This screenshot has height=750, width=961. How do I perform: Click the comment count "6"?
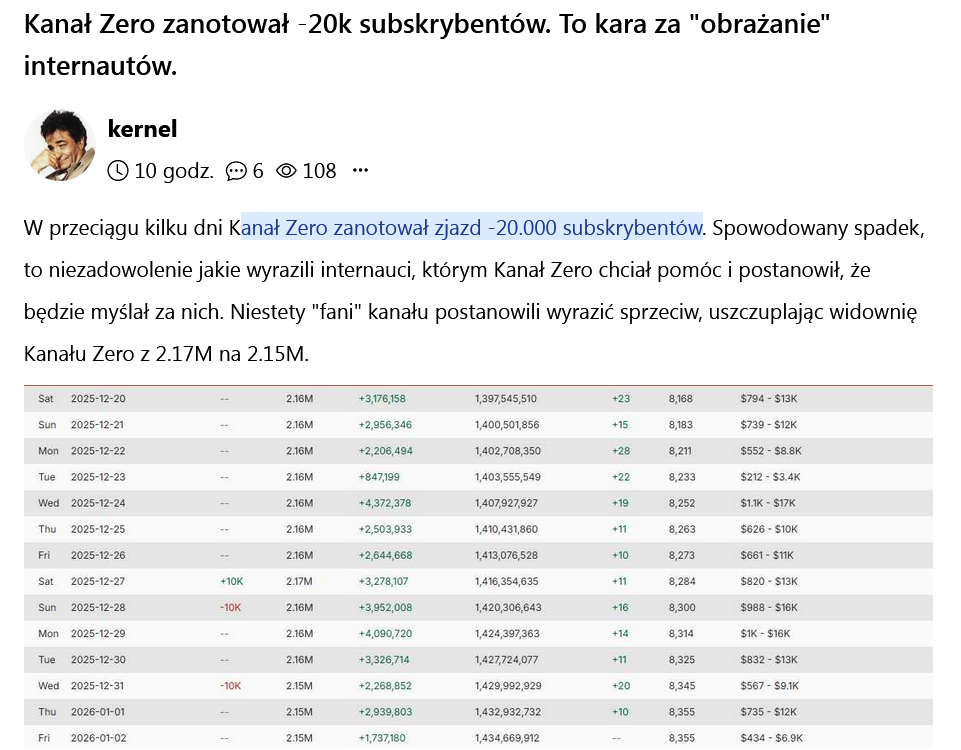(258, 171)
